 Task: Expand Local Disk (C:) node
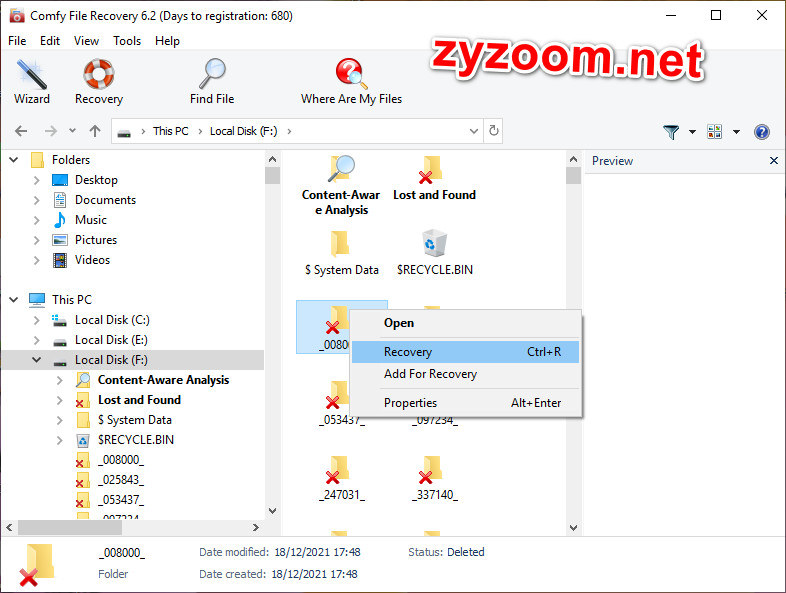point(36,320)
